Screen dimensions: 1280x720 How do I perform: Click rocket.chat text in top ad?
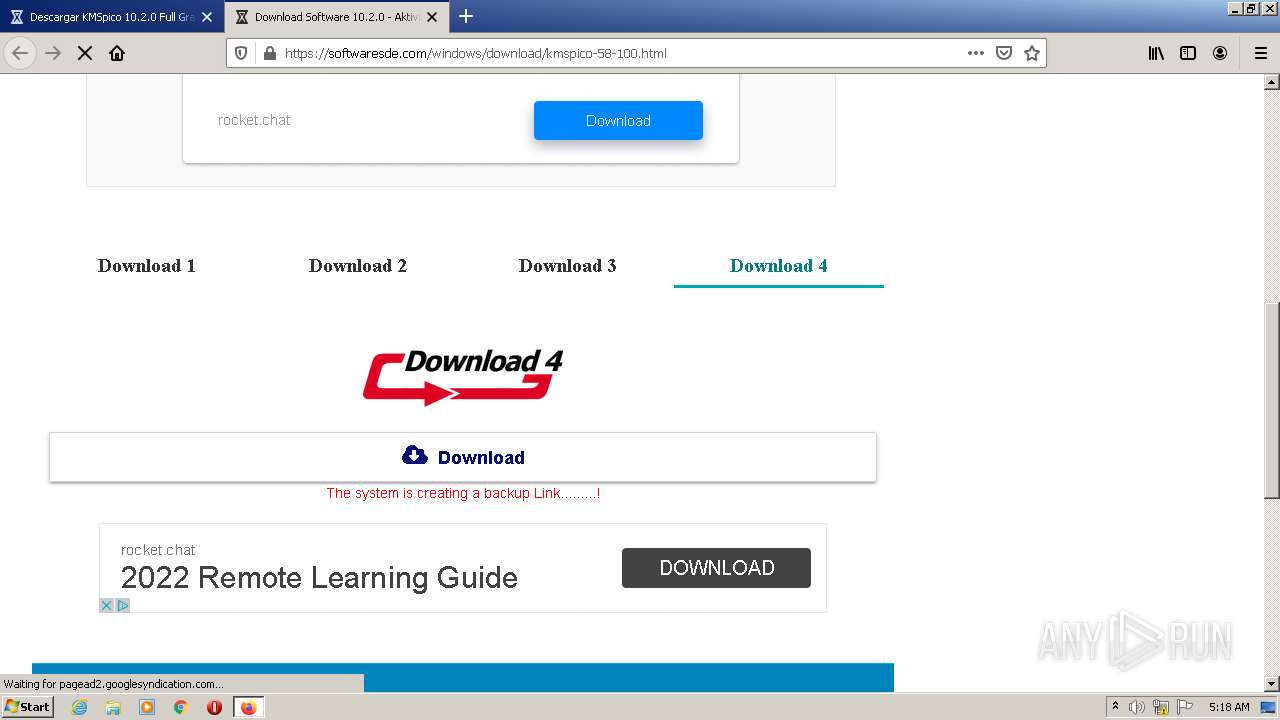pyautogui.click(x=254, y=120)
